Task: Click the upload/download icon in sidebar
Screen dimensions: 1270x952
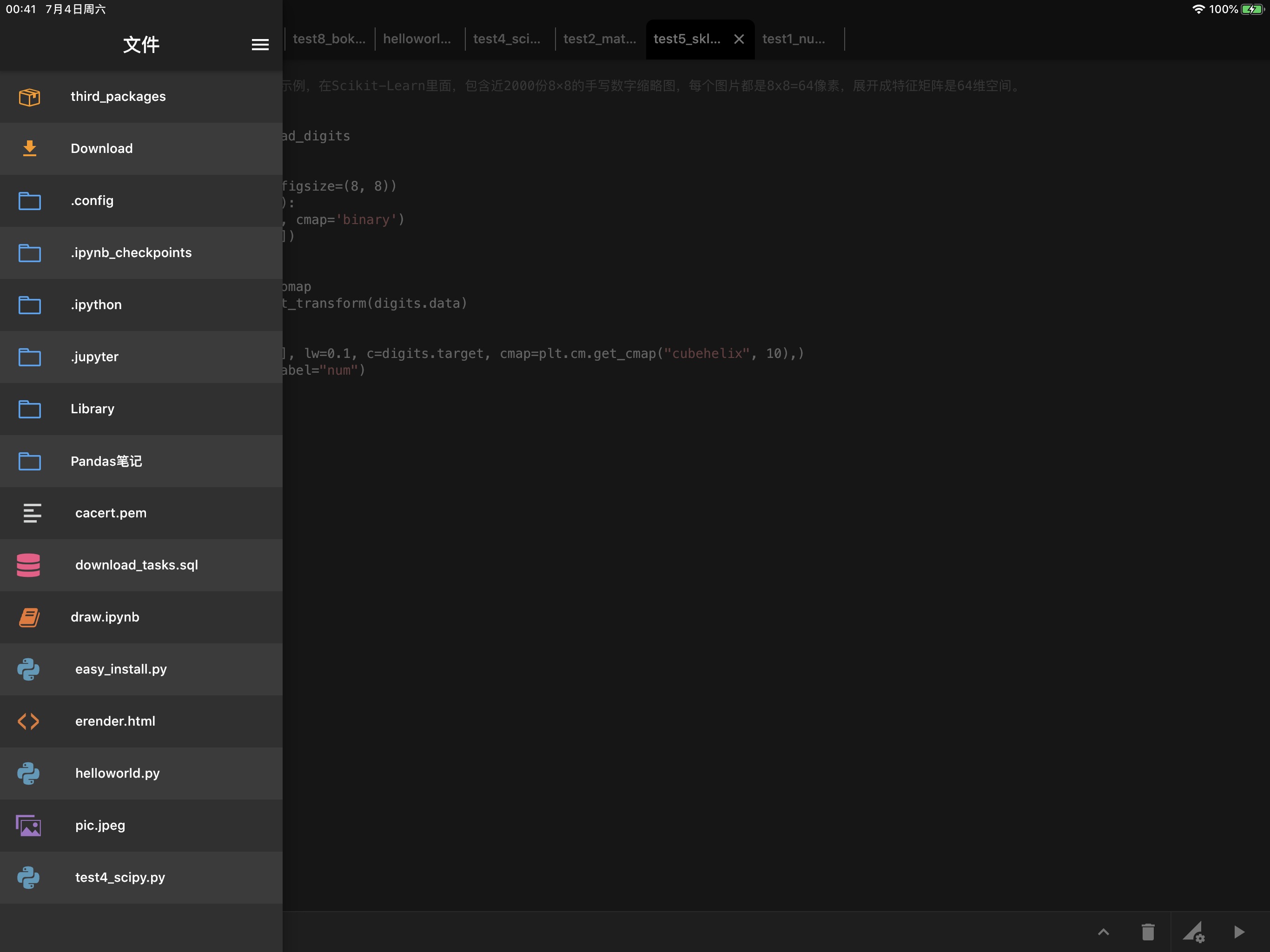Action: click(29, 147)
